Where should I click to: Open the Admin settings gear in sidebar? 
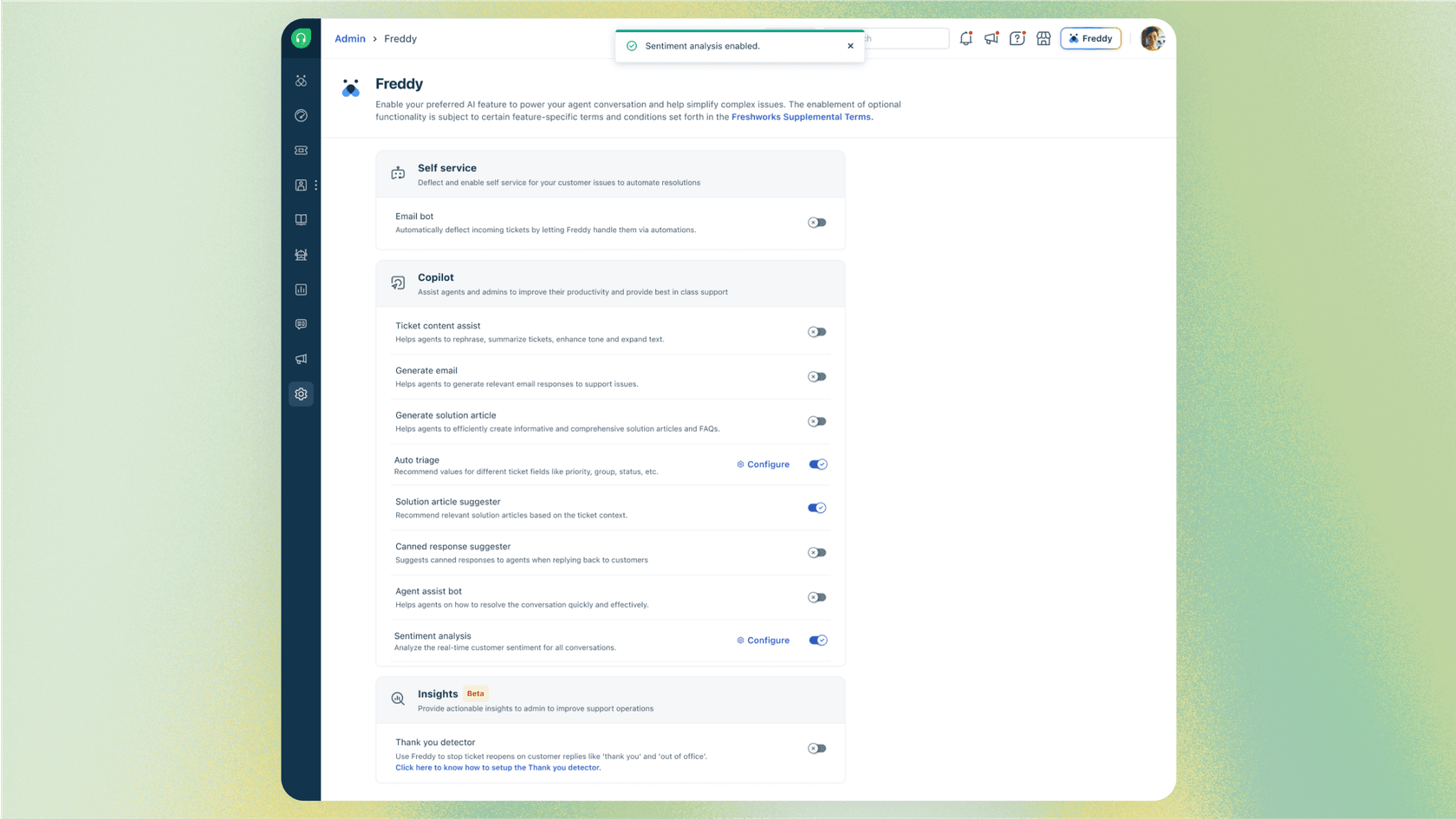point(301,393)
